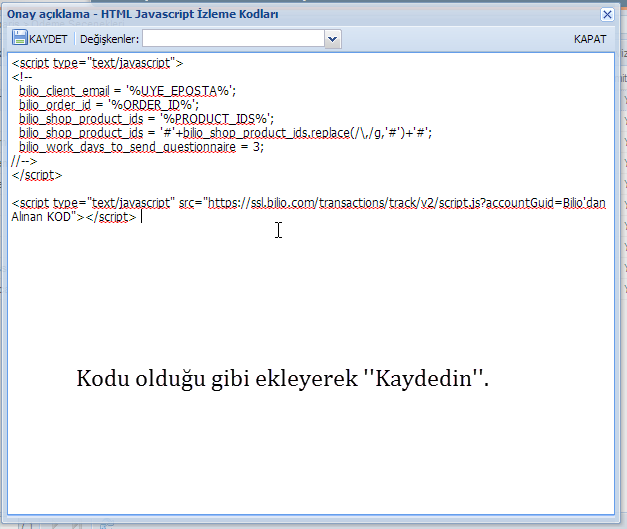
Task: Click the first closing '</script>' line
Action: tap(37, 175)
